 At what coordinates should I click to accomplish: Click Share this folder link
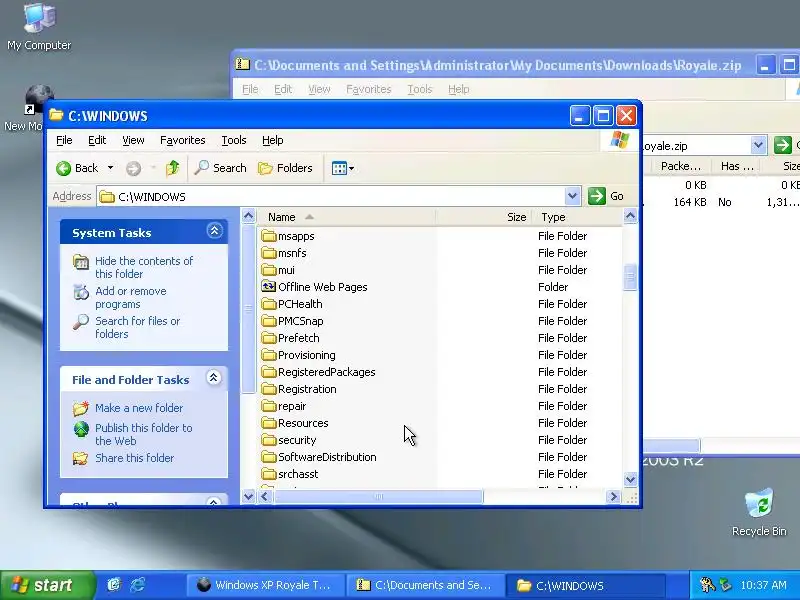click(134, 458)
